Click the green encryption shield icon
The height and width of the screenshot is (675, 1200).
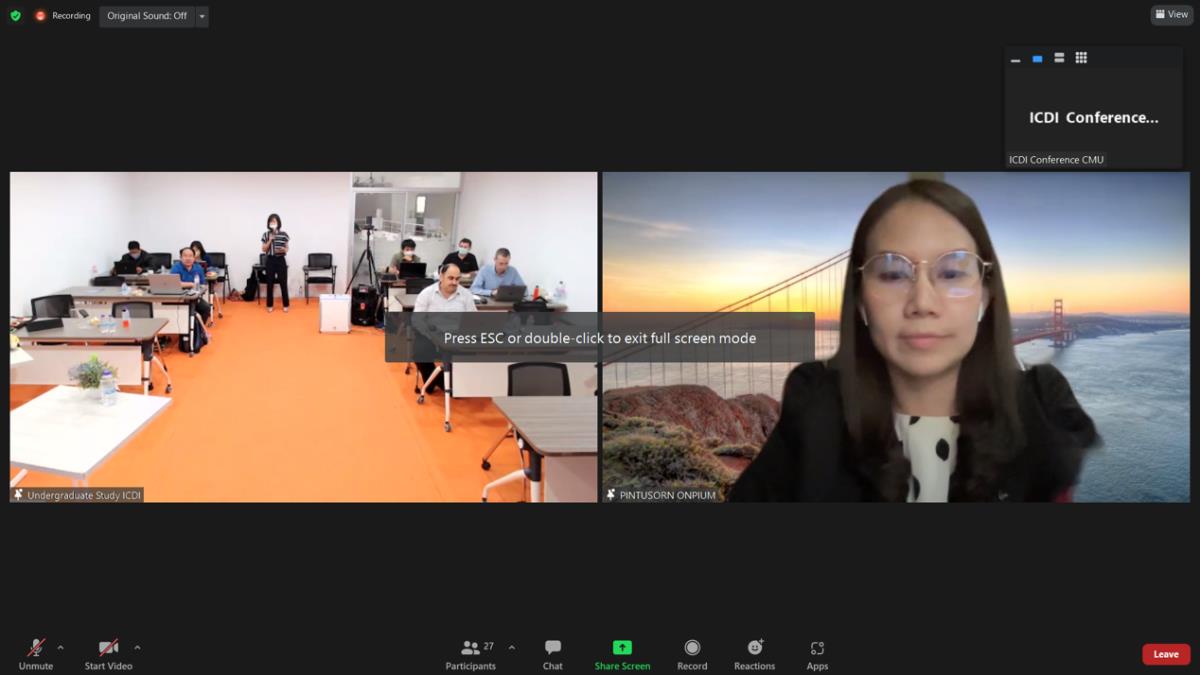(15, 16)
